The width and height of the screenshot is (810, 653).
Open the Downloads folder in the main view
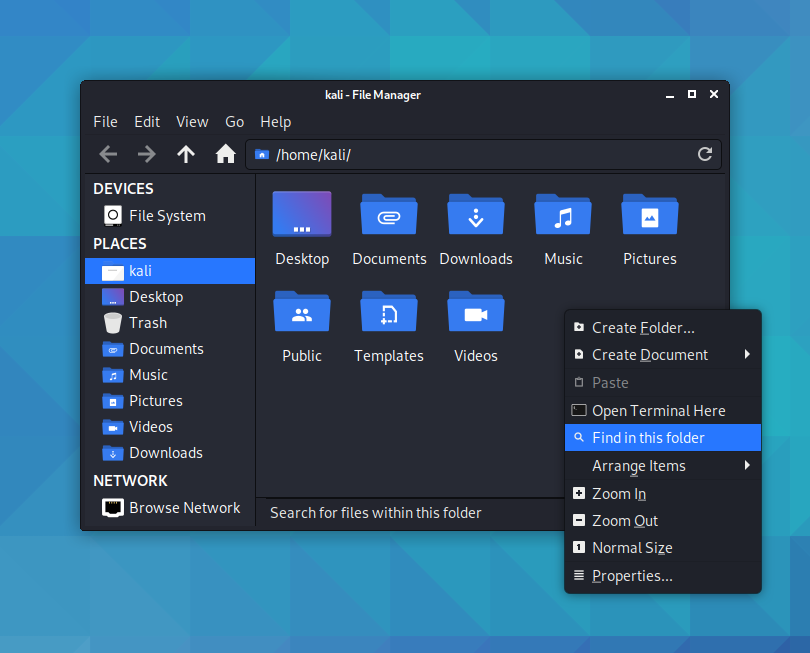click(476, 227)
